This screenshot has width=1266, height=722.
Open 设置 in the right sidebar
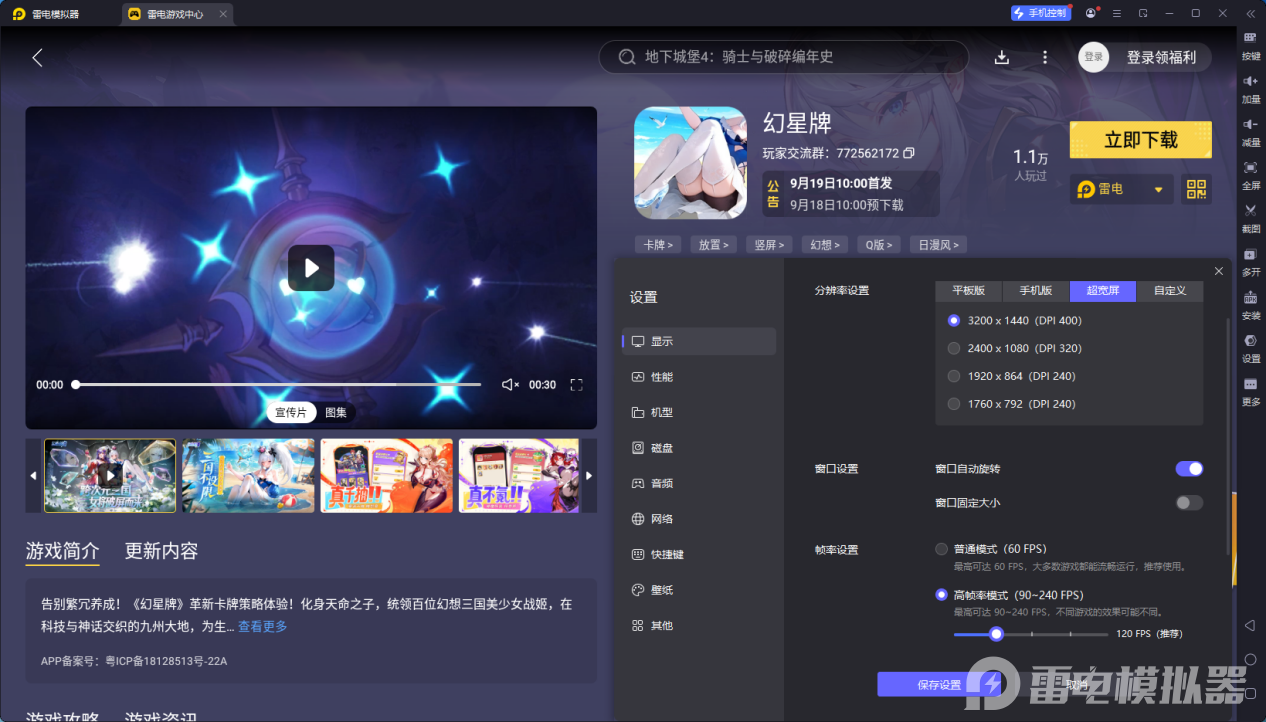click(x=1251, y=347)
